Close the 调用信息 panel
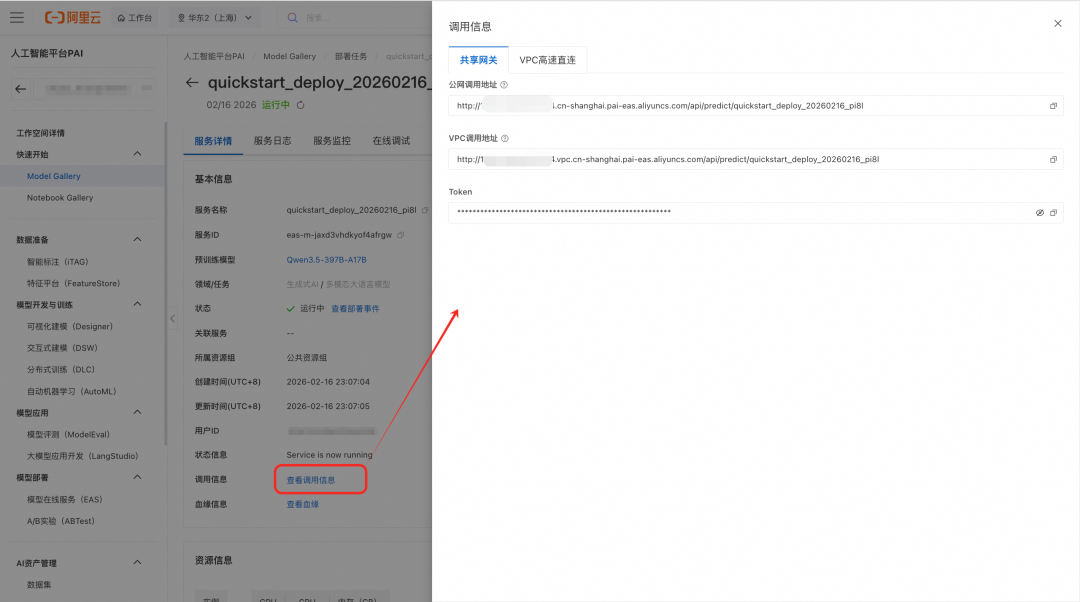The width and height of the screenshot is (1080, 602). (1058, 24)
